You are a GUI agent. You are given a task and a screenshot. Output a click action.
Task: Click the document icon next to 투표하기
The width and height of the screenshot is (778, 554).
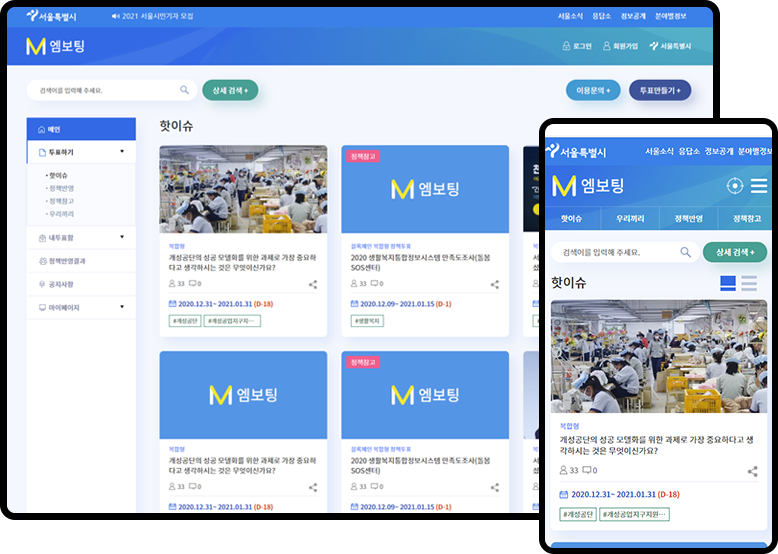coord(42,152)
